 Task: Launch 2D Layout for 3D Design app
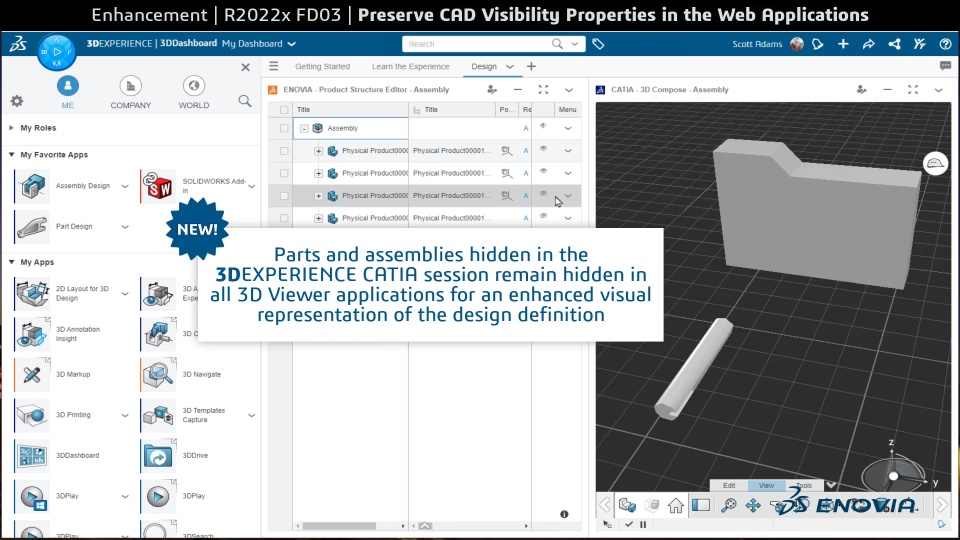point(32,293)
